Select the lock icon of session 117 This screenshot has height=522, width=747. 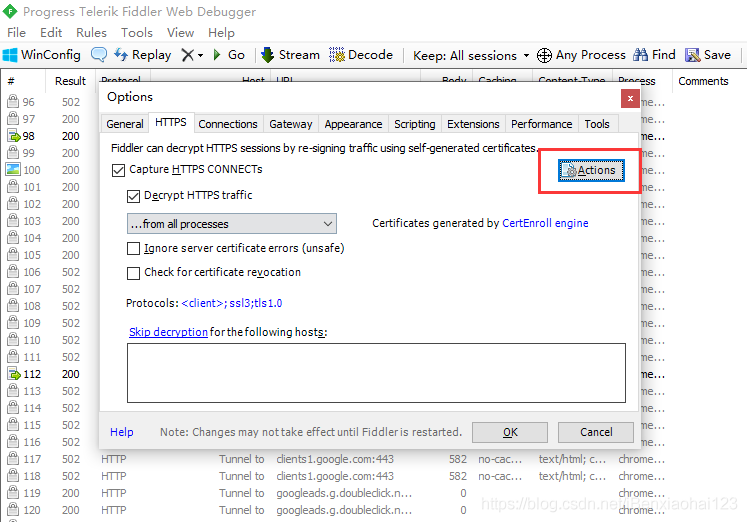pos(13,458)
